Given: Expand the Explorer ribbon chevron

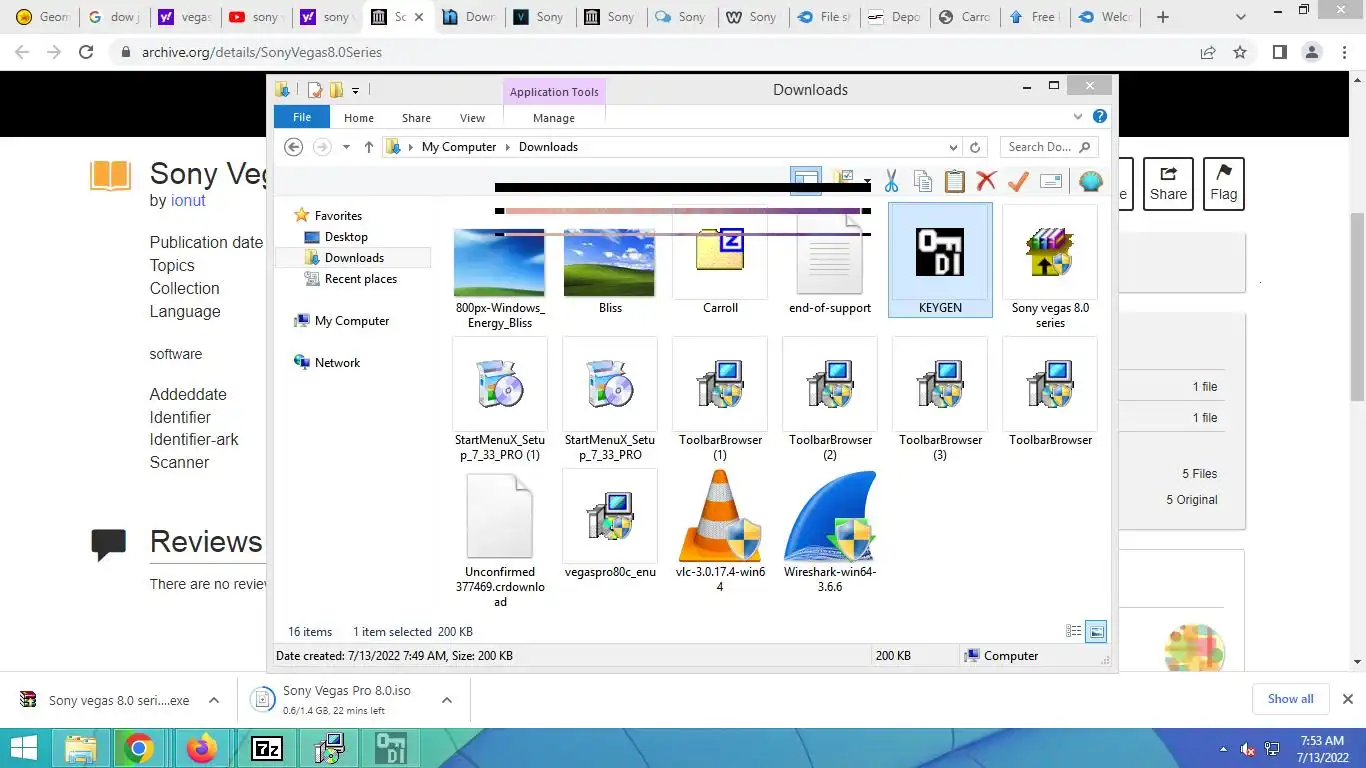Looking at the screenshot, I should tap(1078, 117).
